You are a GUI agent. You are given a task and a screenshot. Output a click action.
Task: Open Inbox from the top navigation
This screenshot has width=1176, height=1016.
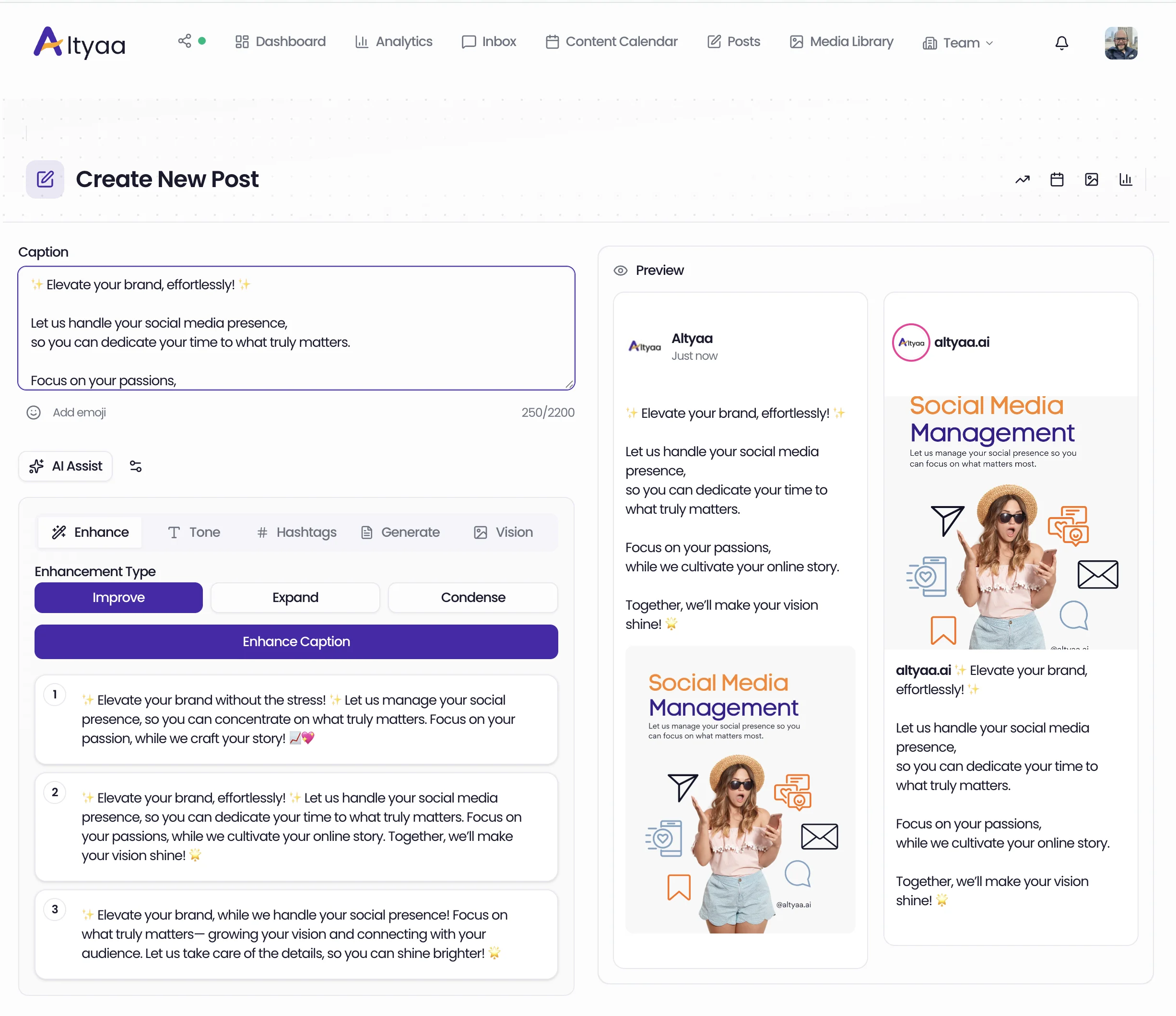click(x=489, y=41)
